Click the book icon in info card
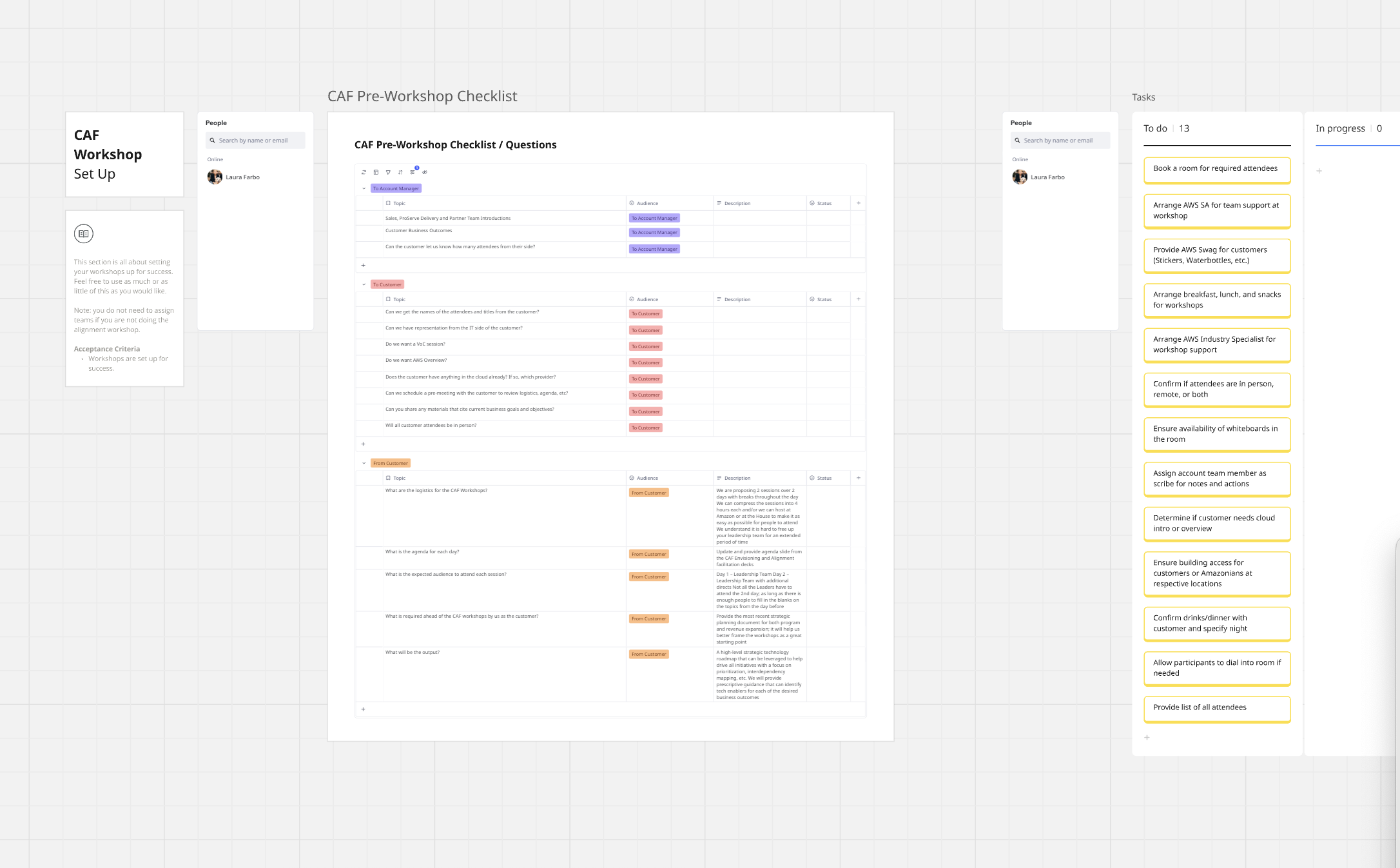 coord(84,233)
